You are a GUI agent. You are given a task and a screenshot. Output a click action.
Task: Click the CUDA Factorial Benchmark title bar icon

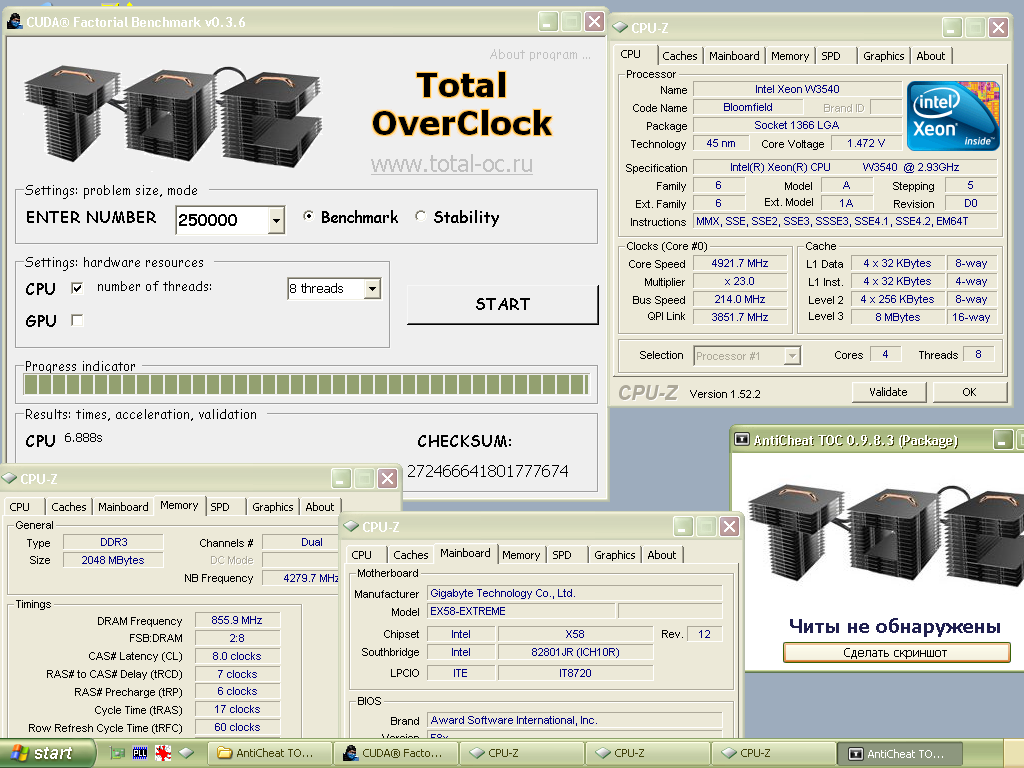(14, 22)
